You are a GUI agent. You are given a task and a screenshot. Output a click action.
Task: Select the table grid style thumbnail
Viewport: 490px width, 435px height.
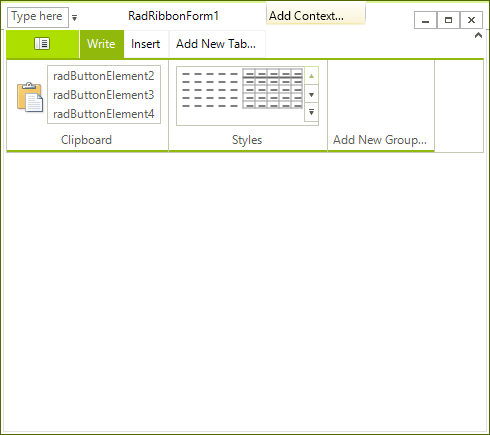(273, 88)
